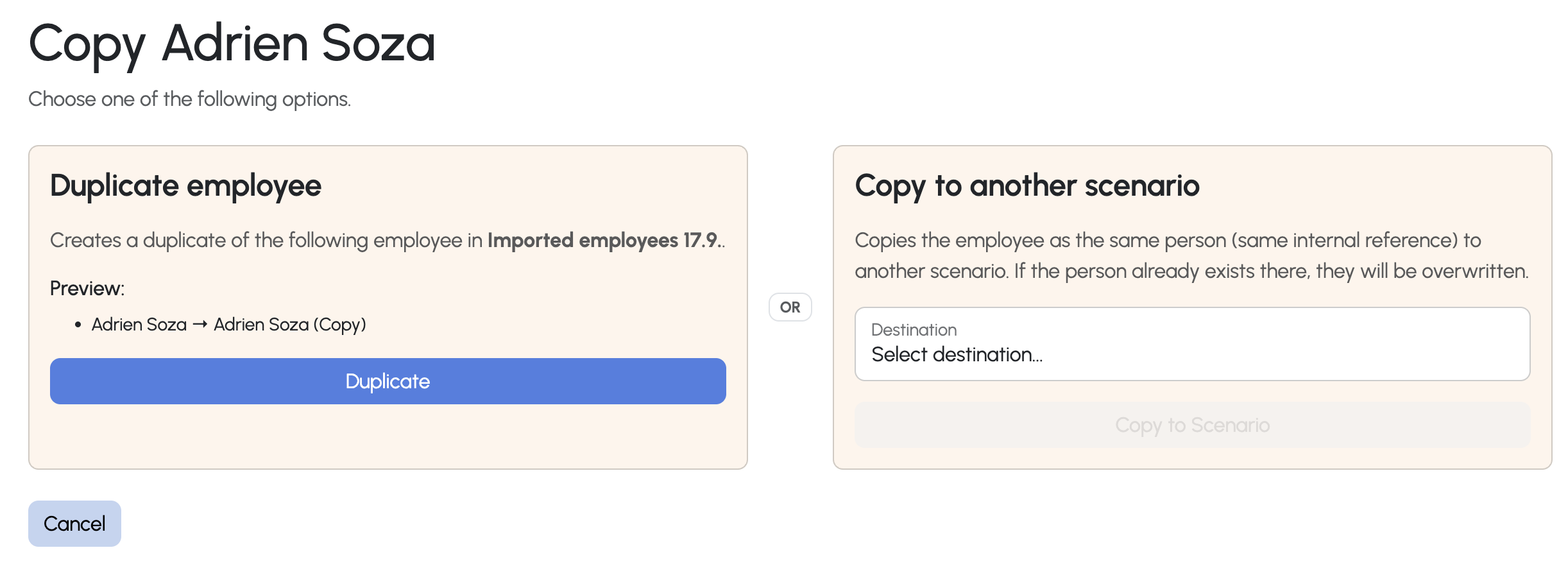Click the blue Duplicate button
The width and height of the screenshot is (1568, 575).
(388, 381)
